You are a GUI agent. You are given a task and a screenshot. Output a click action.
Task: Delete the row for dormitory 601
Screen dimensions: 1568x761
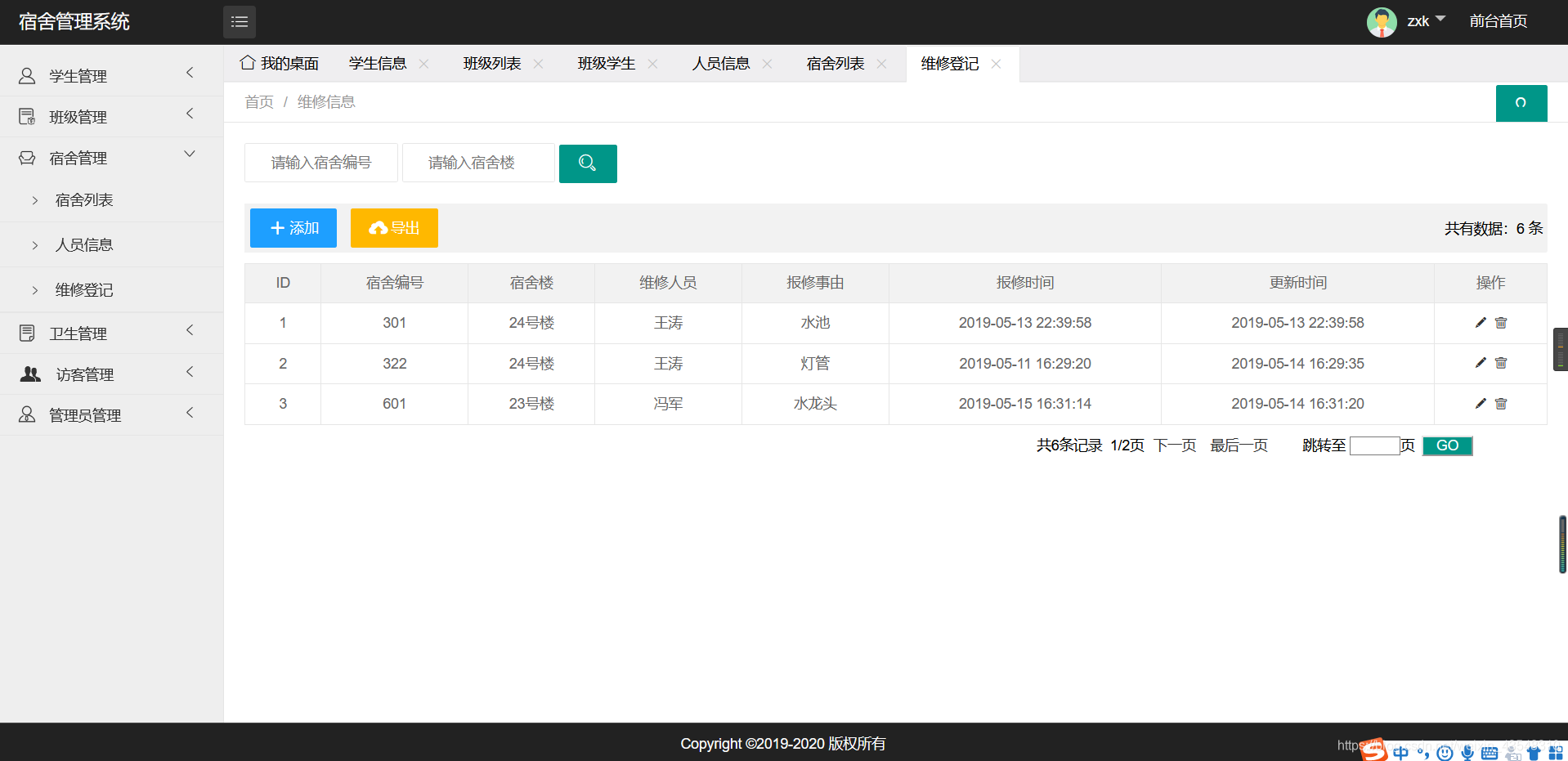1501,404
